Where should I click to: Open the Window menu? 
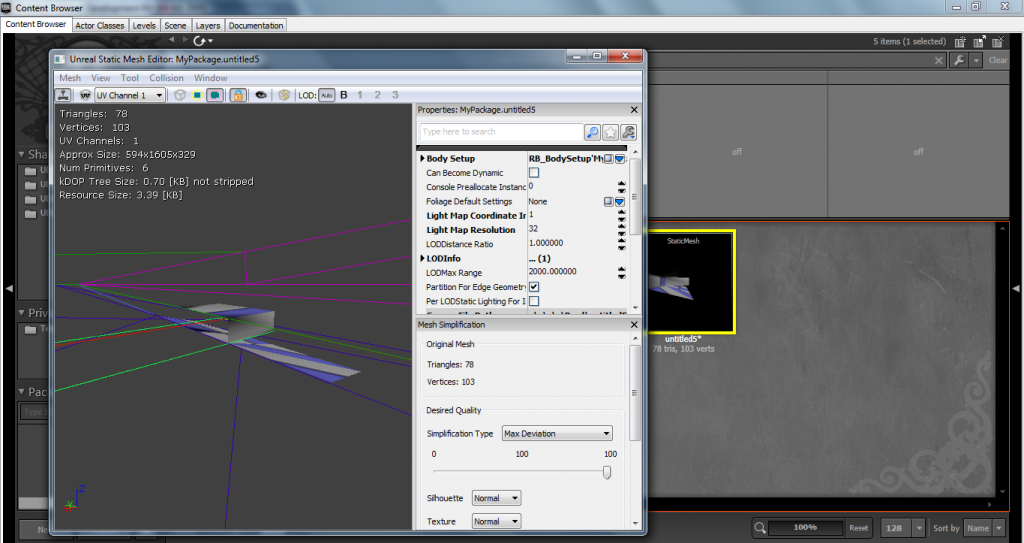tap(210, 78)
